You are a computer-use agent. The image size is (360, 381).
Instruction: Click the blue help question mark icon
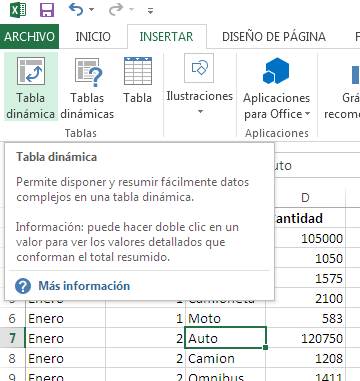pos(23,286)
